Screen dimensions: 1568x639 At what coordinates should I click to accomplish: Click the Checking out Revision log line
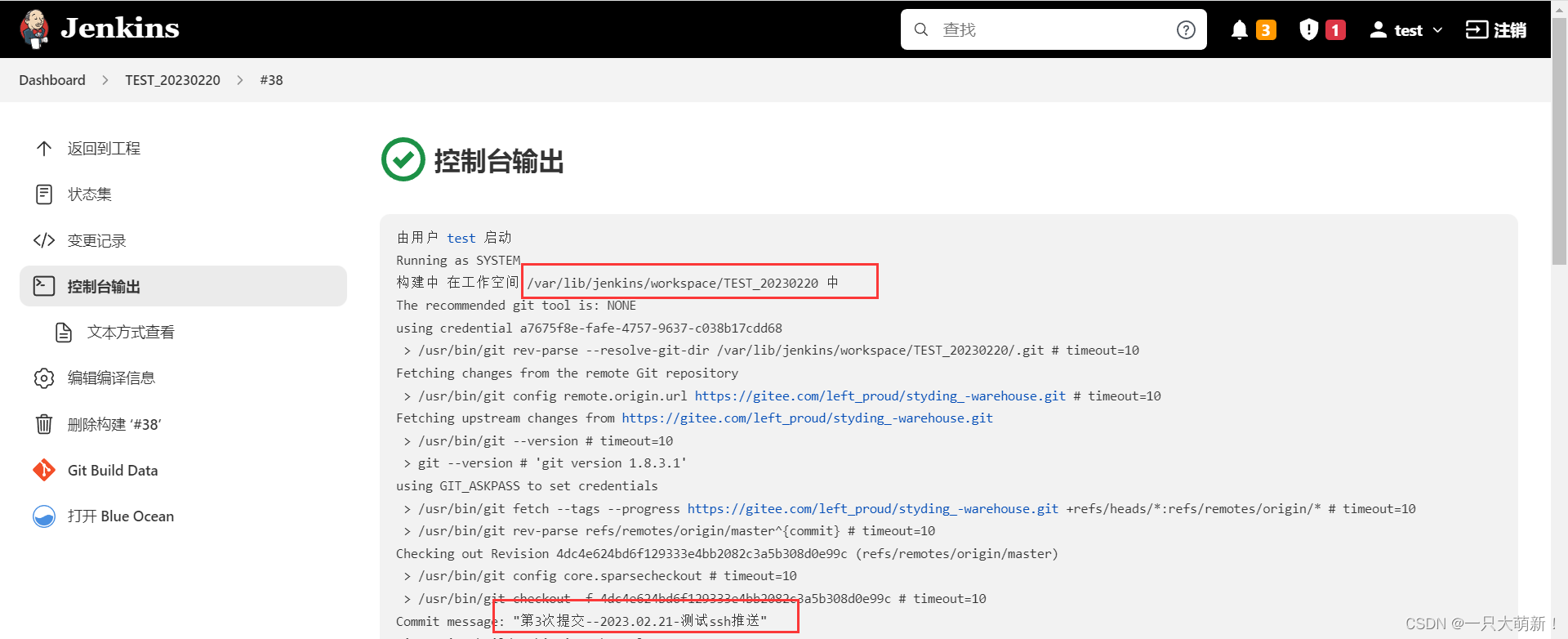point(727,554)
